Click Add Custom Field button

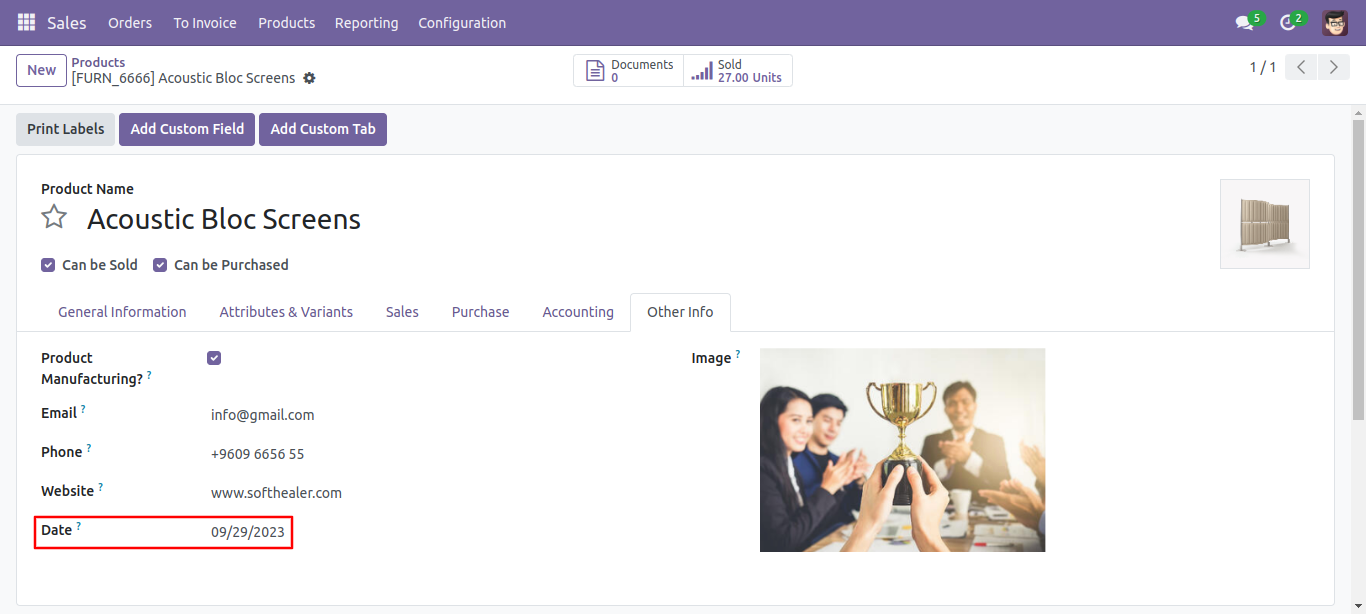(x=187, y=129)
